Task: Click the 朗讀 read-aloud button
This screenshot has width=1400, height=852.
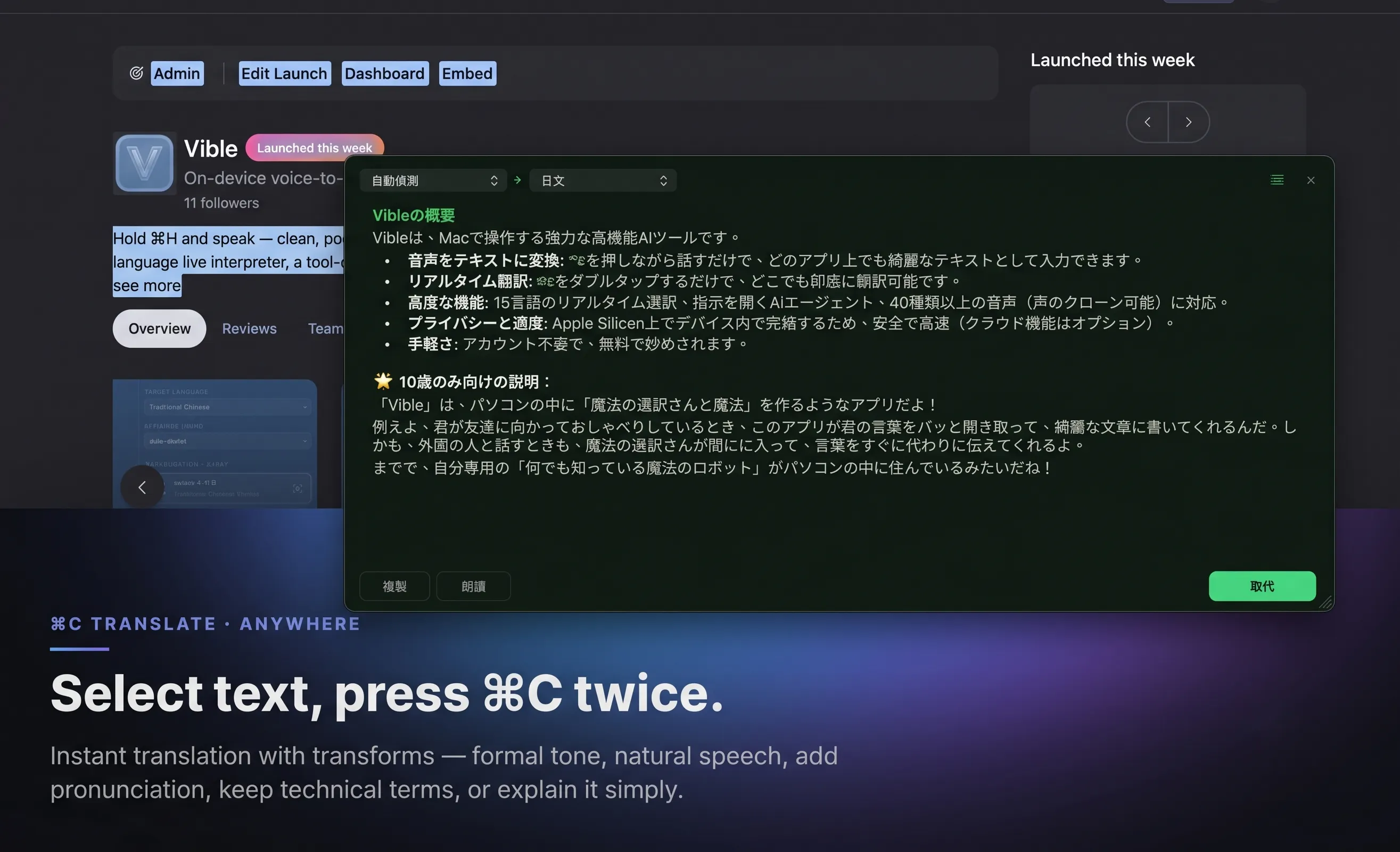Action: [x=473, y=586]
